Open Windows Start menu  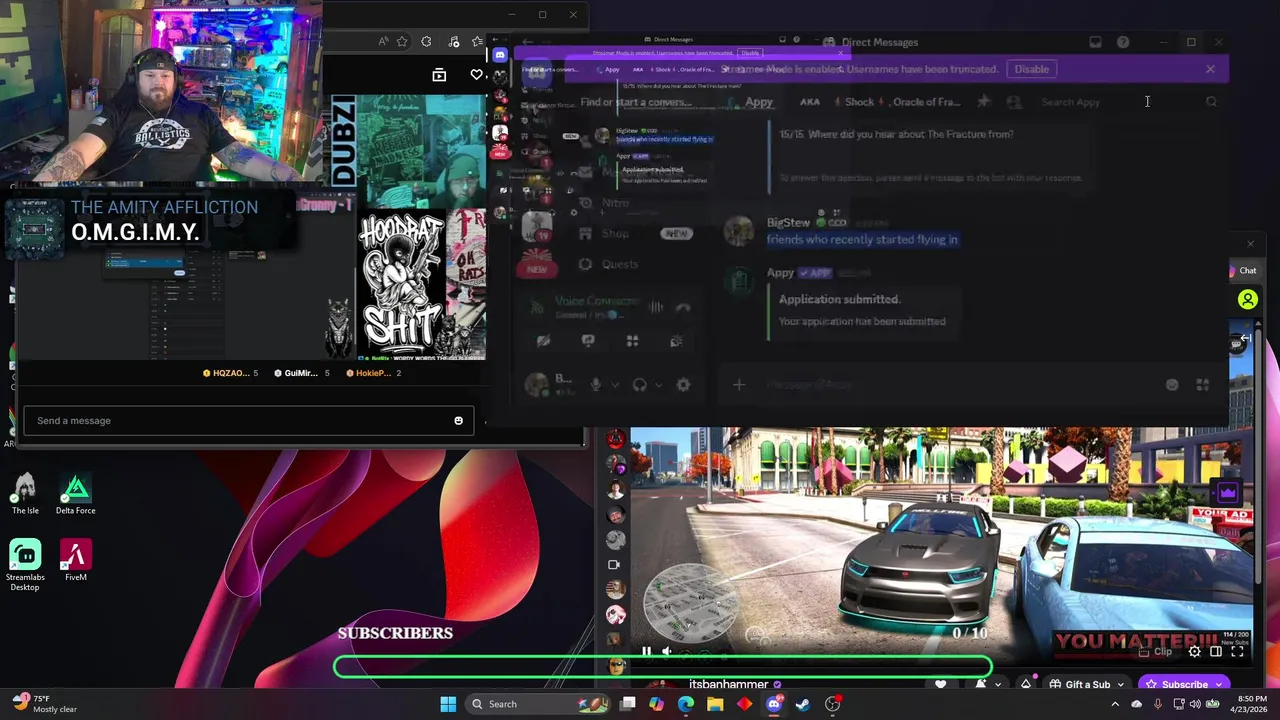coord(448,704)
